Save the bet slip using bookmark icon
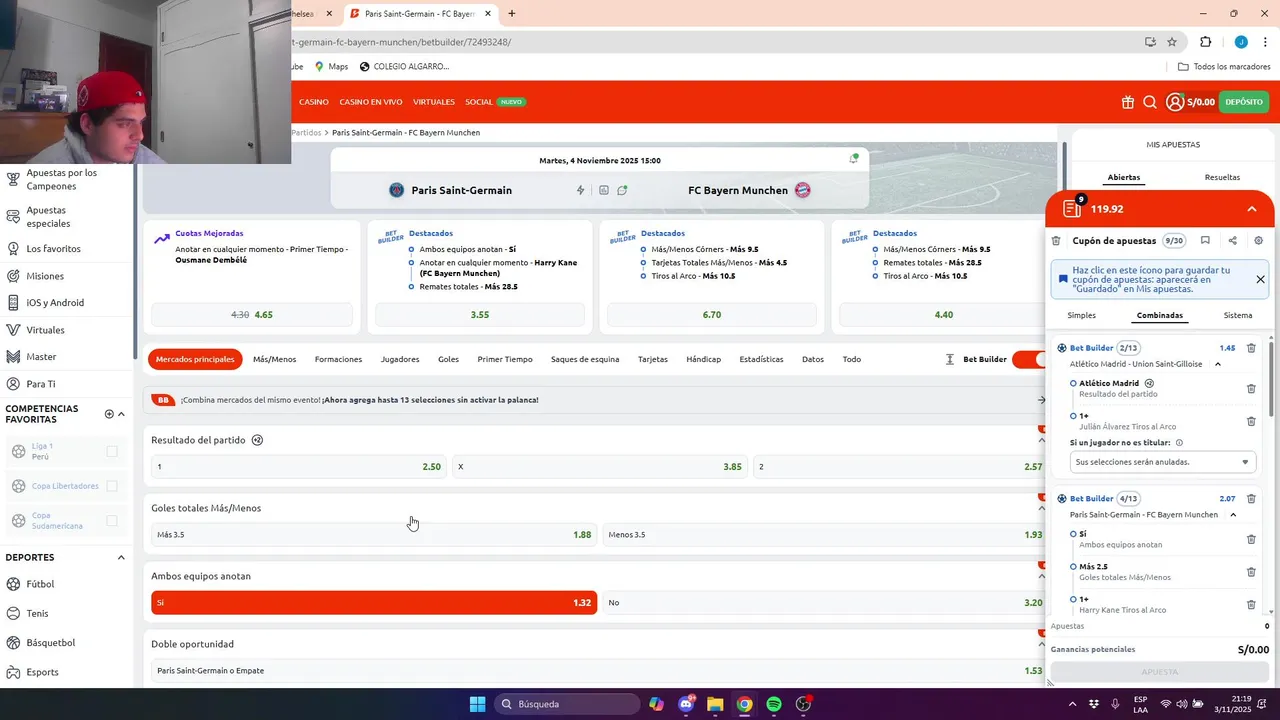The height and width of the screenshot is (720, 1280). coord(1205,241)
